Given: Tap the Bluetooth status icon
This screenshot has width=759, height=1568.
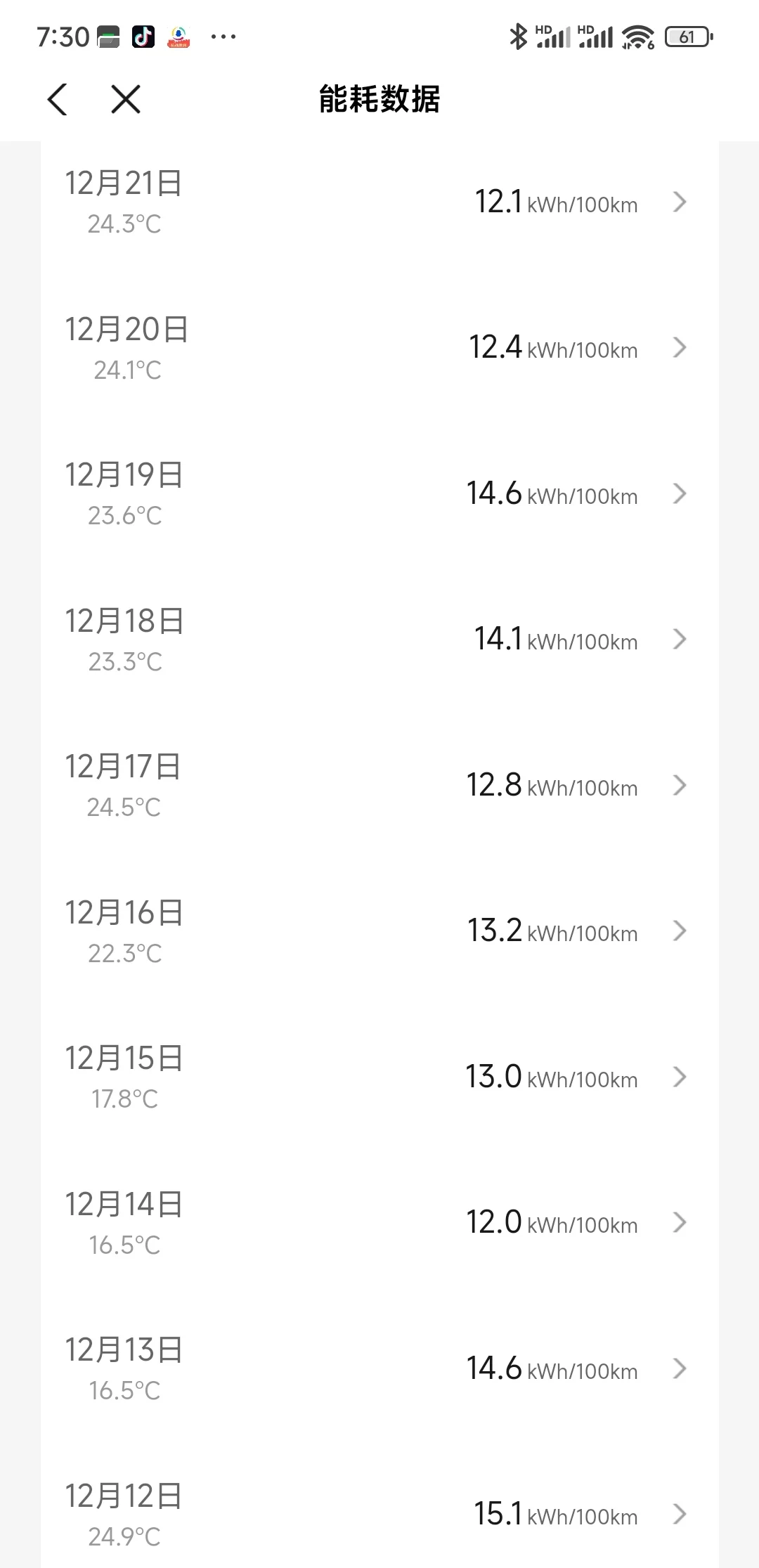Looking at the screenshot, I should point(518,37).
